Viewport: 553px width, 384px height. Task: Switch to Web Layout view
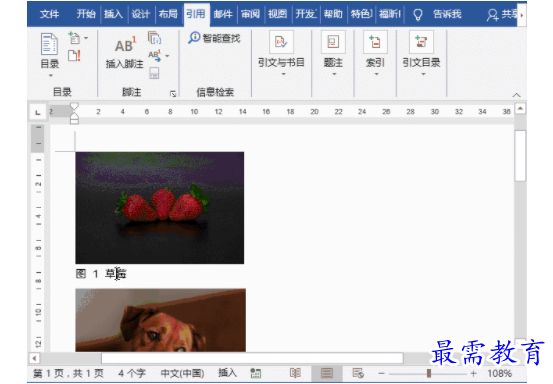click(358, 373)
